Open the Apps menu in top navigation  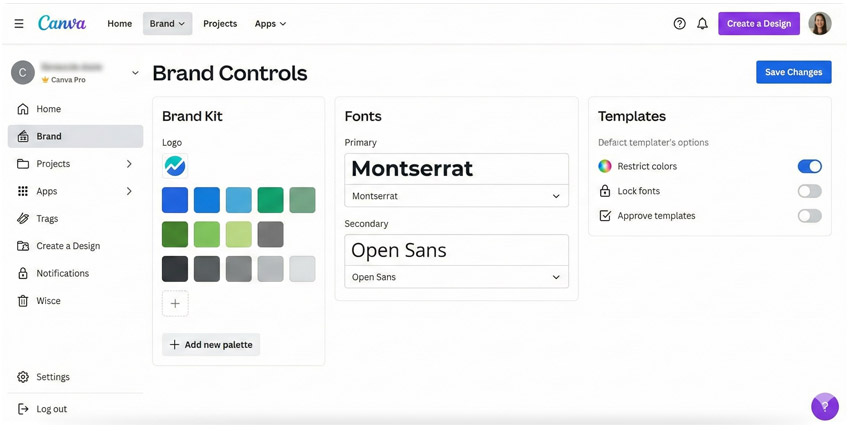point(270,23)
